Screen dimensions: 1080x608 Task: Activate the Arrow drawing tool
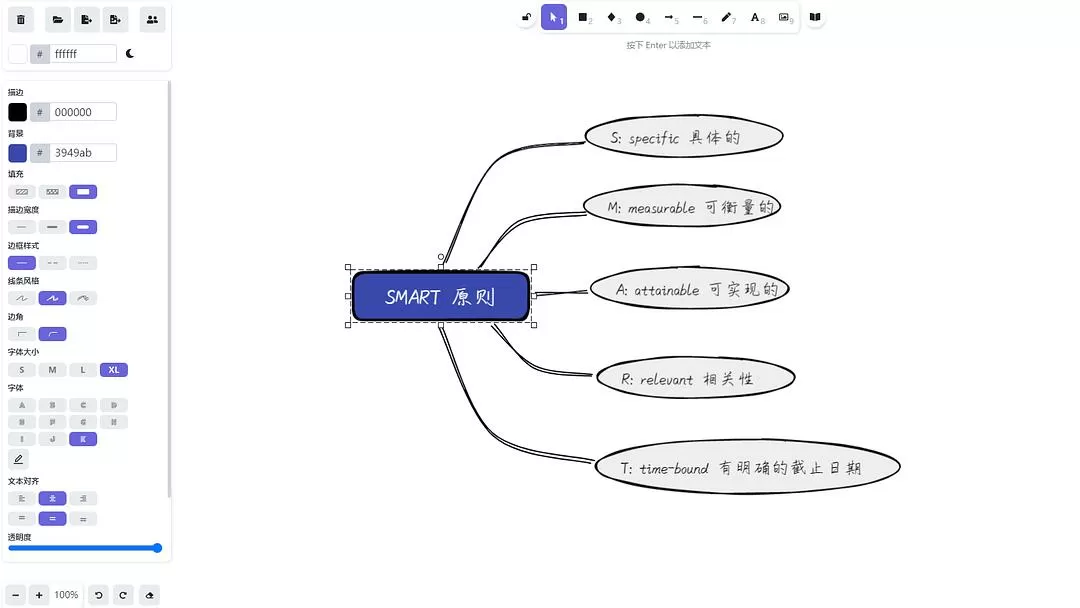(670, 18)
